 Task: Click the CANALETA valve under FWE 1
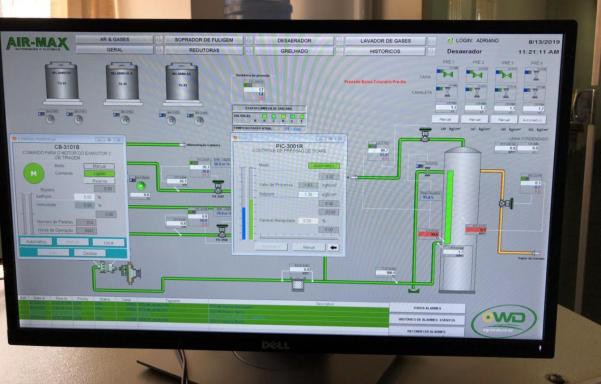(447, 92)
